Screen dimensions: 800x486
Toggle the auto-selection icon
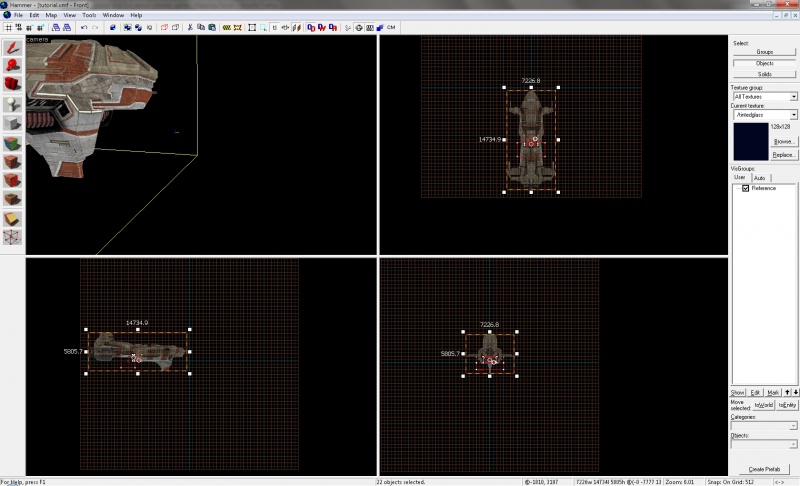pyautogui.click(x=263, y=28)
